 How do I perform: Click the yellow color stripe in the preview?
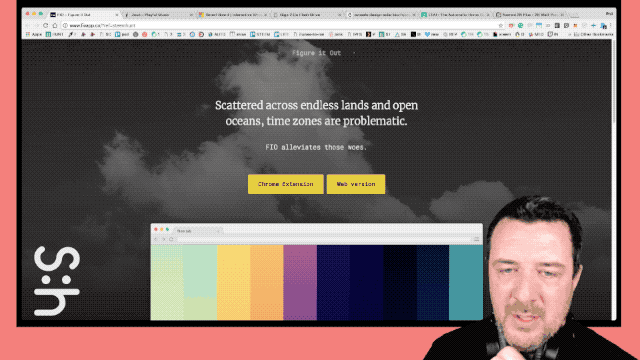233,282
